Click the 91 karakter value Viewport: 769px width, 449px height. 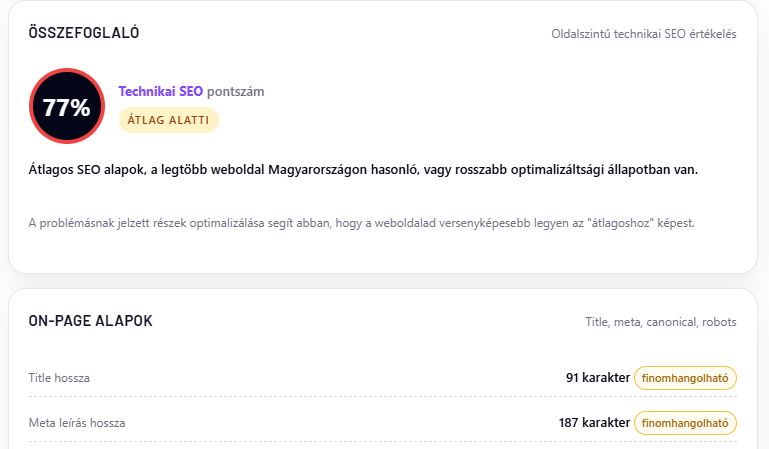598,378
